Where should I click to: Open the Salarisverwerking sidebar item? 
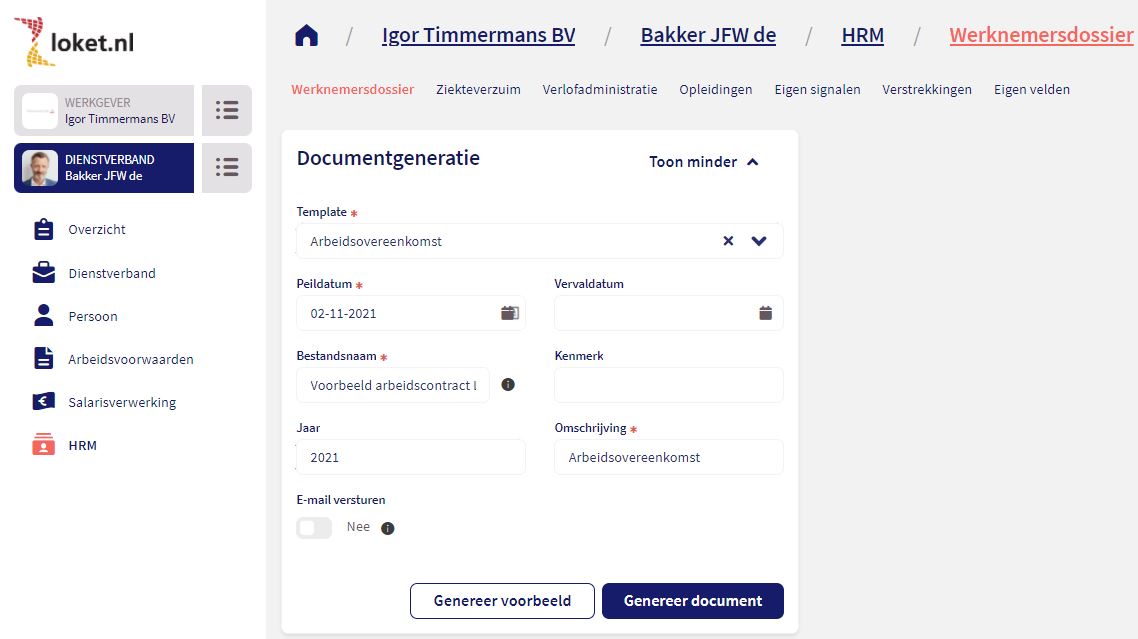pos(121,402)
